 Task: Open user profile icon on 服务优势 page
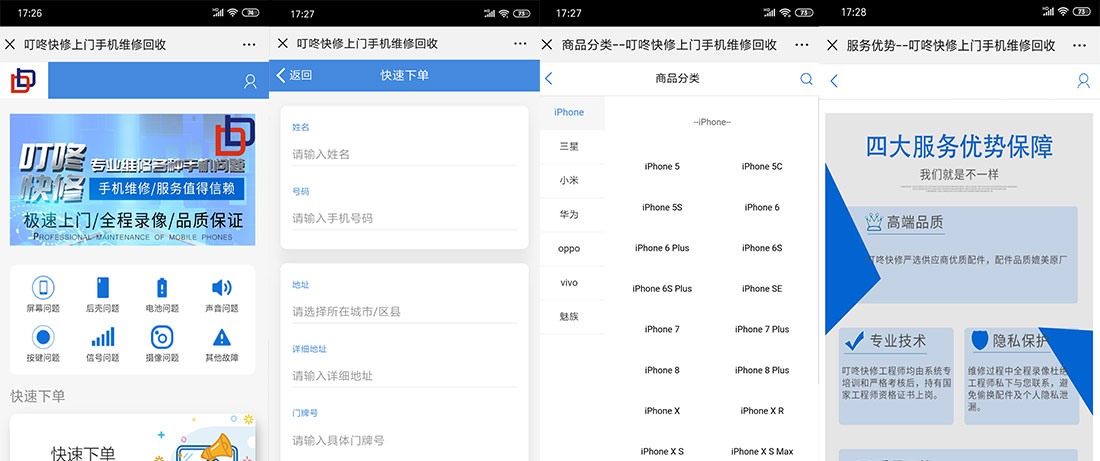1083,81
